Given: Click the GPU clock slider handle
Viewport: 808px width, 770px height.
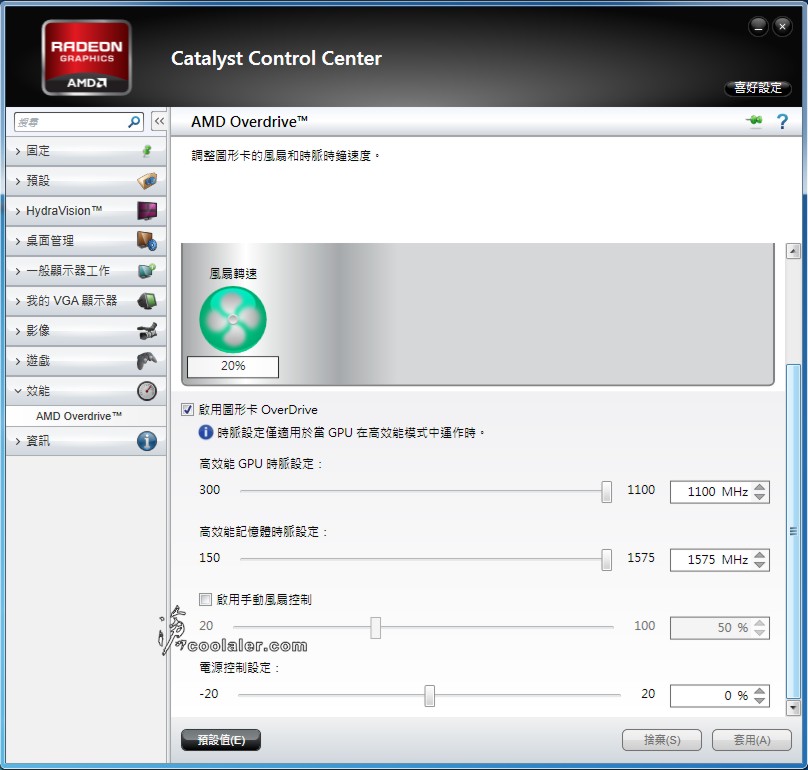Looking at the screenshot, I should (x=607, y=492).
